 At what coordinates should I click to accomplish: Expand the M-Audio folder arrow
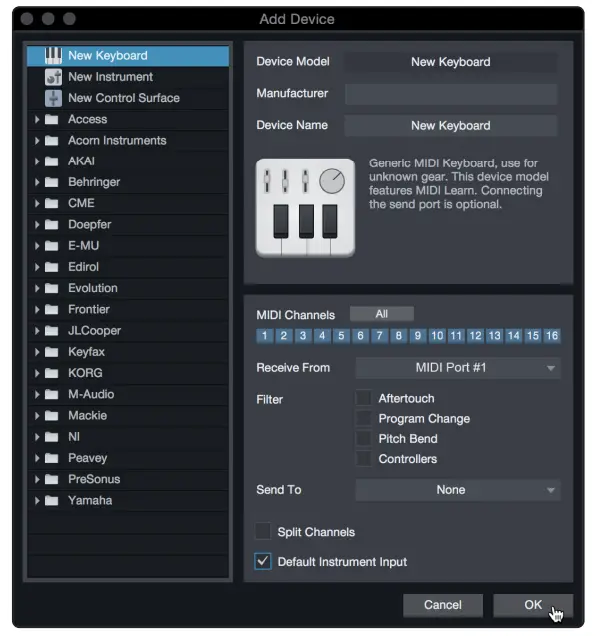point(37,394)
